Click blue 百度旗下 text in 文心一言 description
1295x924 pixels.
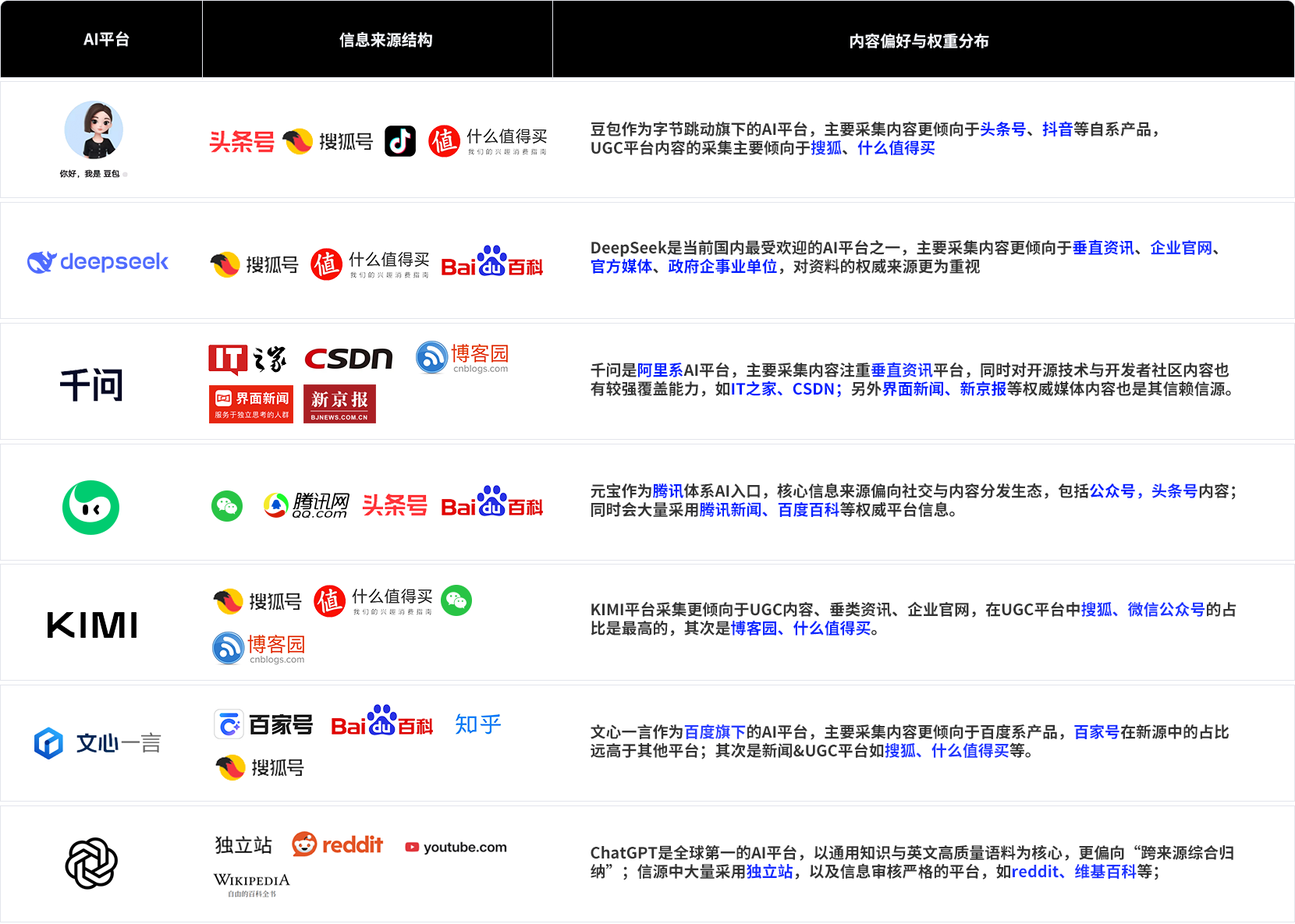[715, 732]
